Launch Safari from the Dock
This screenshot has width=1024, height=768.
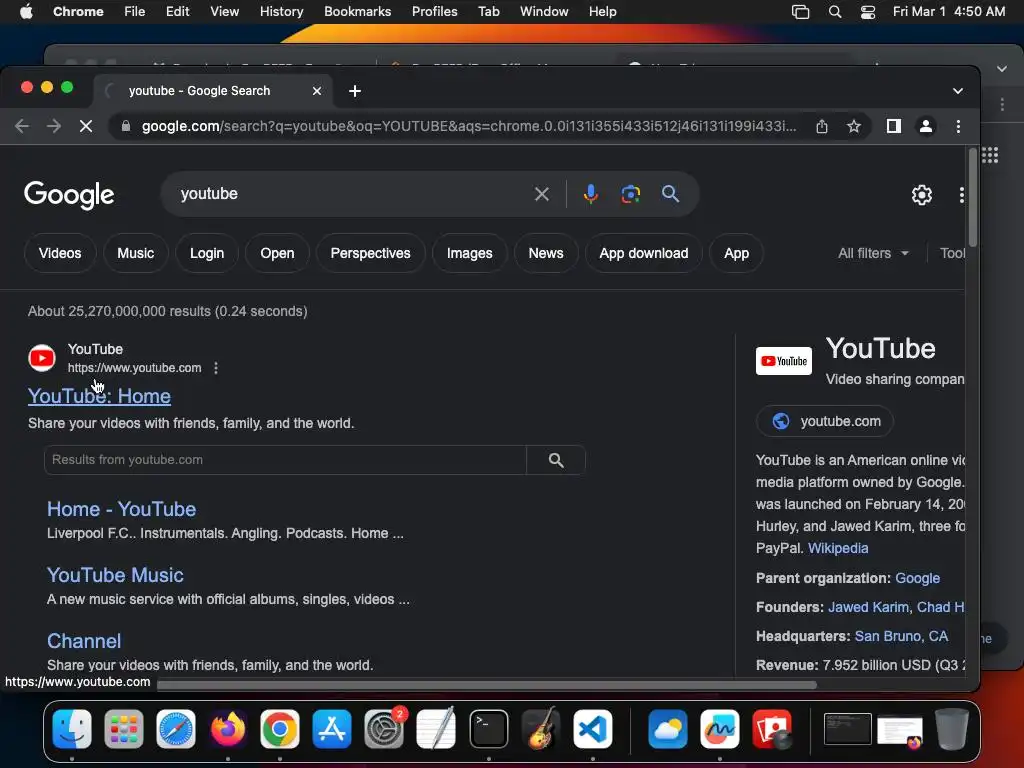tap(176, 729)
